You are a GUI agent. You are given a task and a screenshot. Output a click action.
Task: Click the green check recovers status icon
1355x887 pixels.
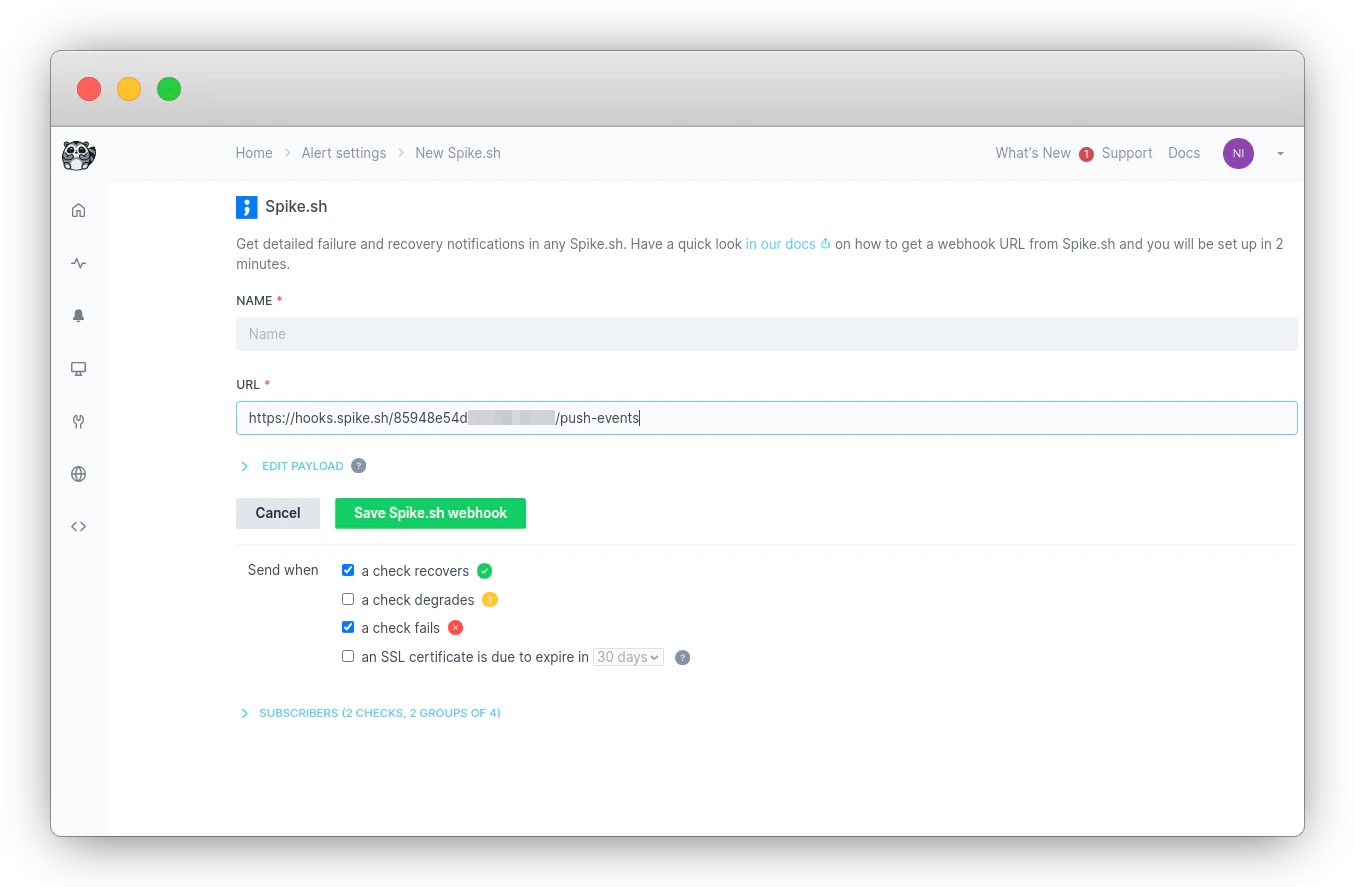(x=485, y=571)
